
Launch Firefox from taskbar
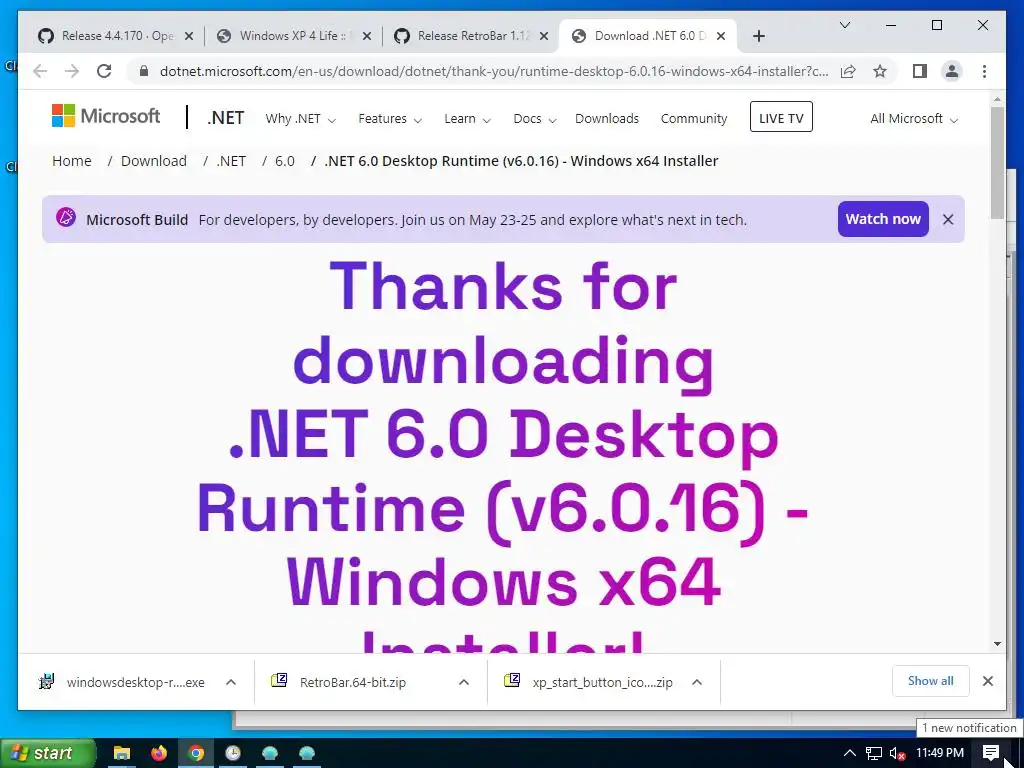pyautogui.click(x=159, y=753)
